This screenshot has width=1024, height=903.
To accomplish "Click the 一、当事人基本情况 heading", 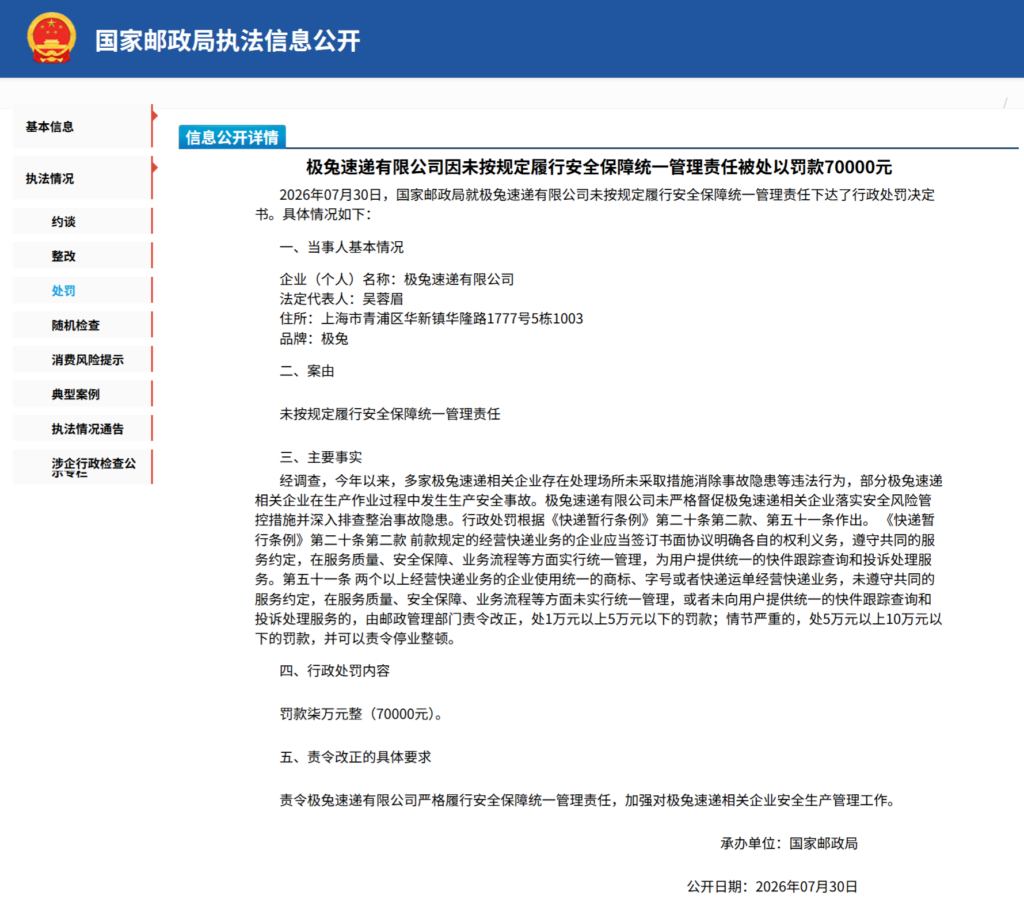I will [342, 247].
